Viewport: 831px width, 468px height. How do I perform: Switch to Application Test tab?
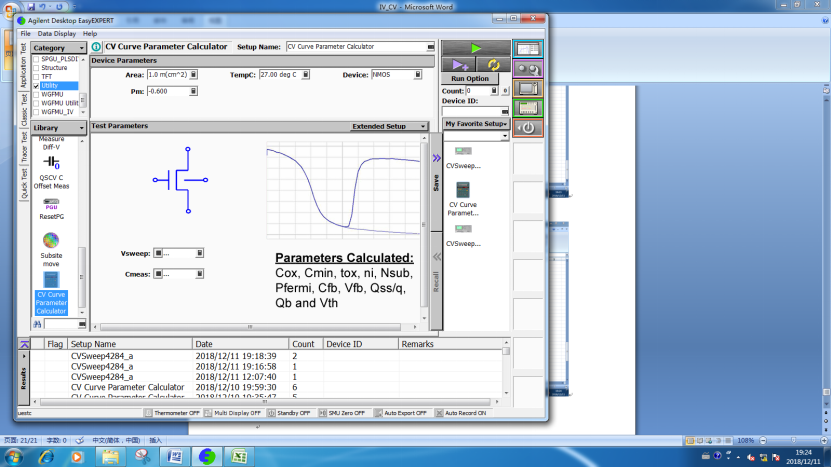pyautogui.click(x=23, y=65)
